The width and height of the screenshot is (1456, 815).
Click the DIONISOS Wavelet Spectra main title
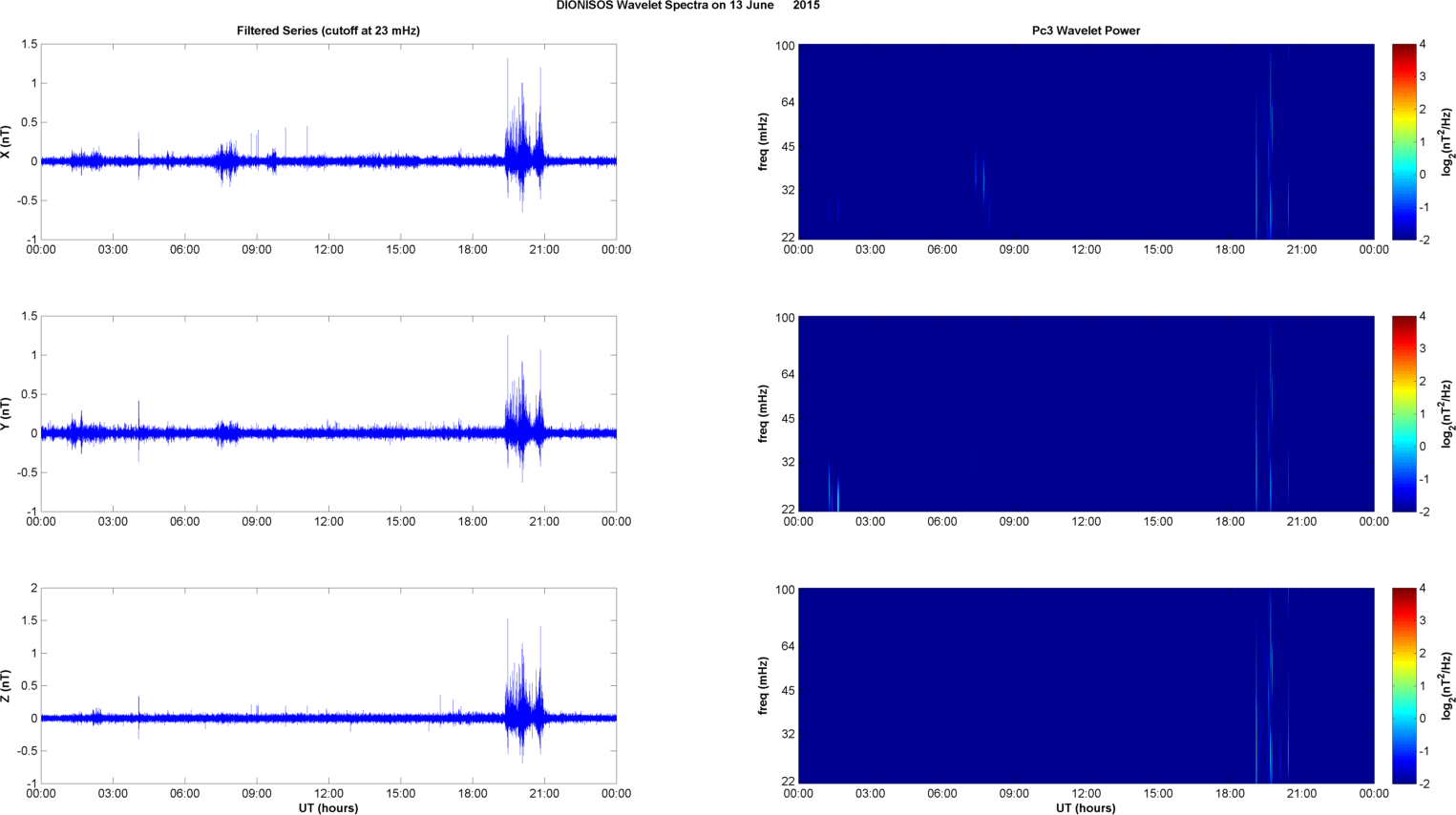pyautogui.click(x=687, y=6)
